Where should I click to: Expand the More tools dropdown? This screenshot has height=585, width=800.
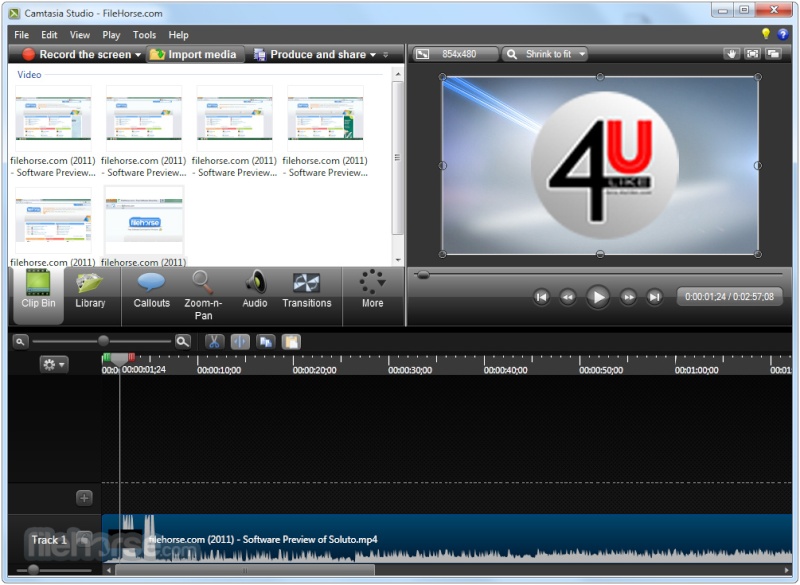[x=372, y=290]
